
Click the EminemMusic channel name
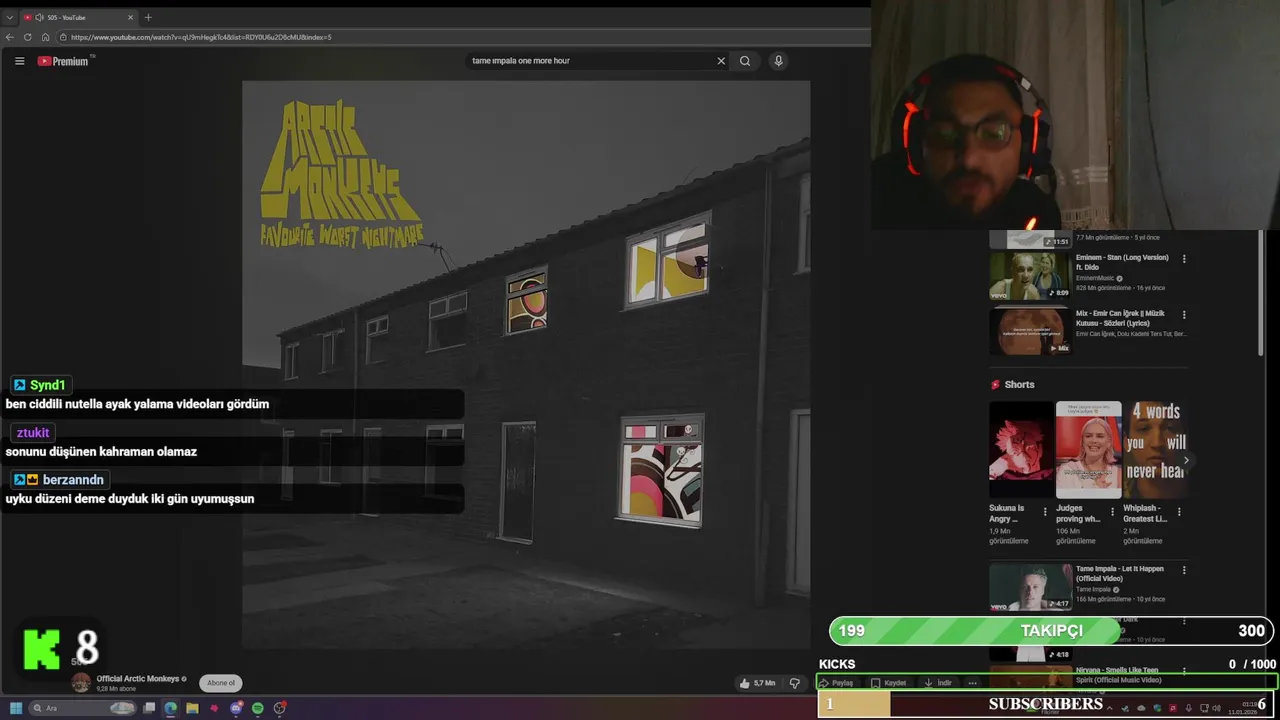pyautogui.click(x=1094, y=278)
